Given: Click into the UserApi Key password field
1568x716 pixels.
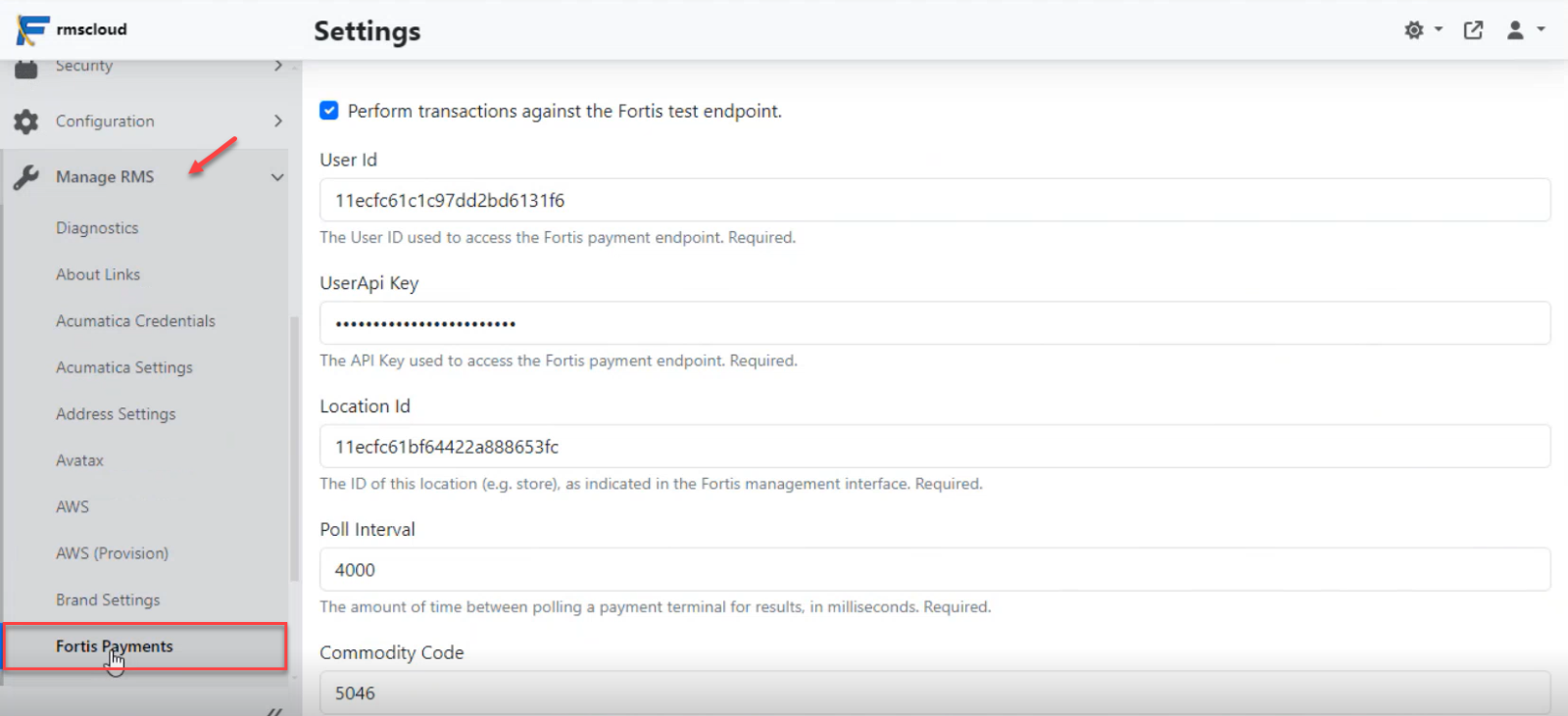Looking at the screenshot, I should coord(935,323).
